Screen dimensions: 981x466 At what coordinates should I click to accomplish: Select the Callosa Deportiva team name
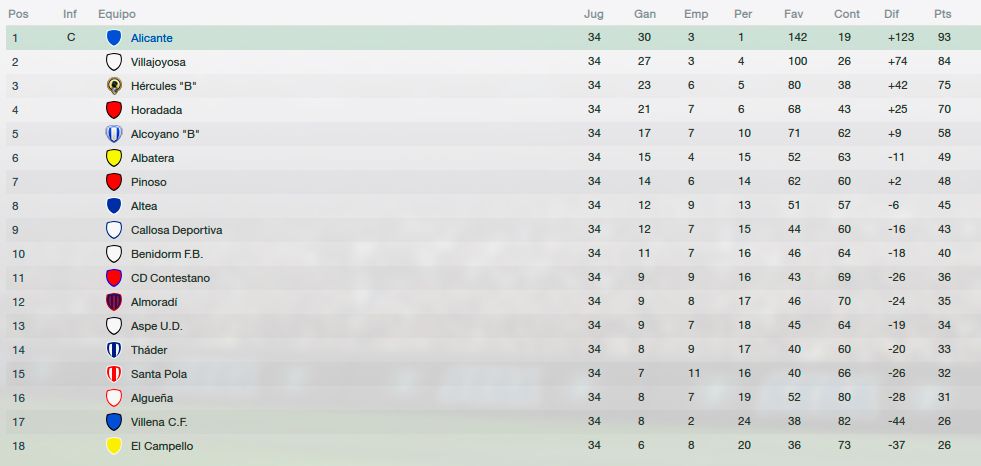(x=176, y=230)
